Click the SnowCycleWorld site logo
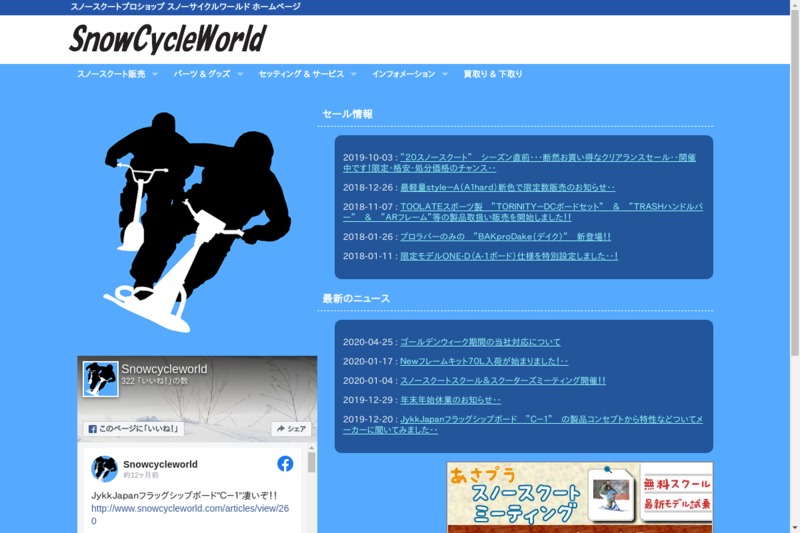The width and height of the screenshot is (800, 533). (168, 39)
